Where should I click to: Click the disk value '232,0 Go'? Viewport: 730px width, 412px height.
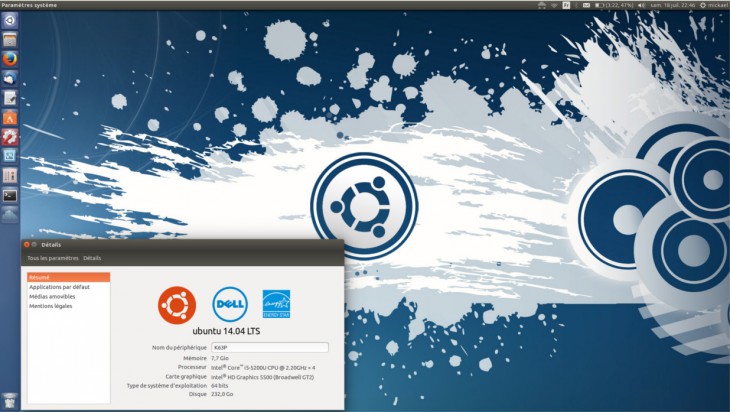pyautogui.click(x=222, y=394)
